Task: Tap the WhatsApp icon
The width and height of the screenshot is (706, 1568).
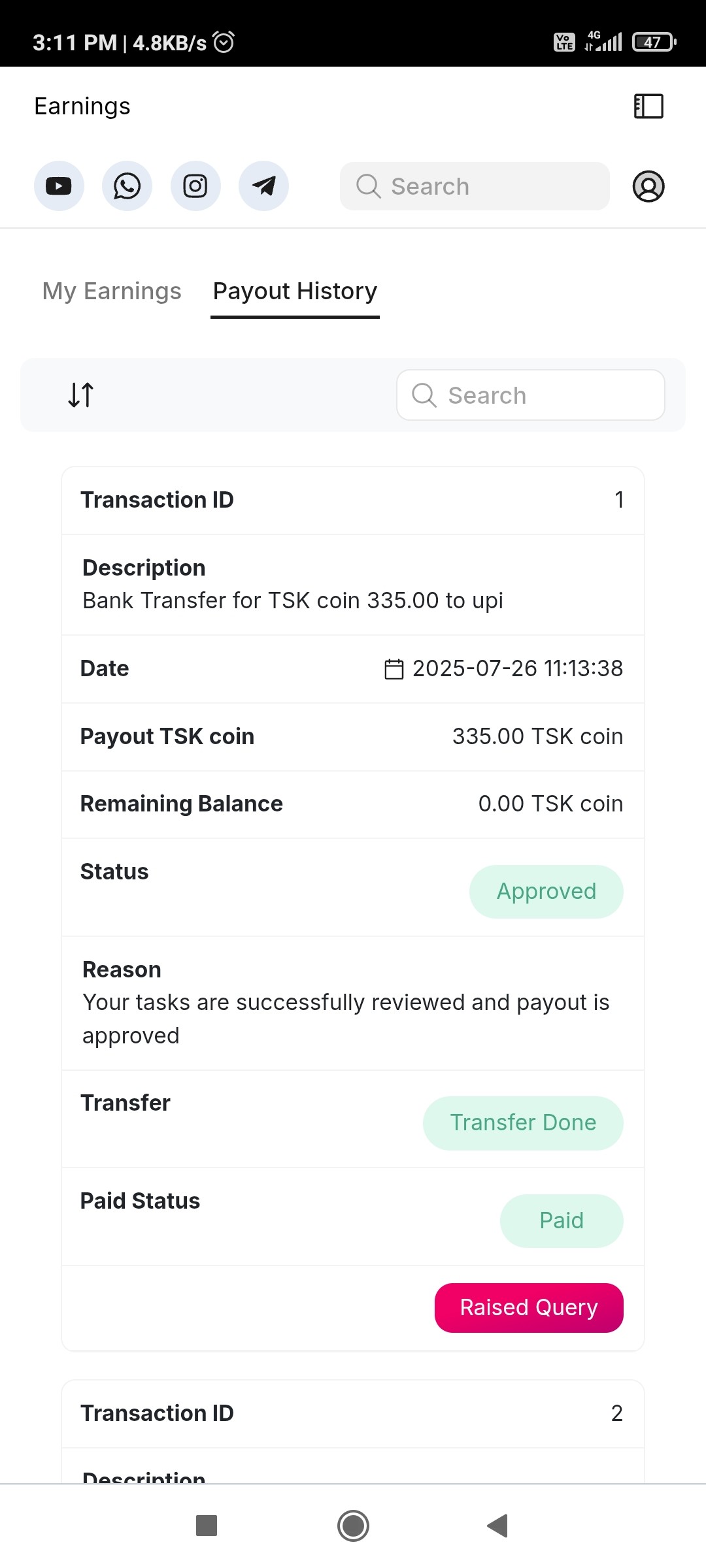Action: (127, 186)
